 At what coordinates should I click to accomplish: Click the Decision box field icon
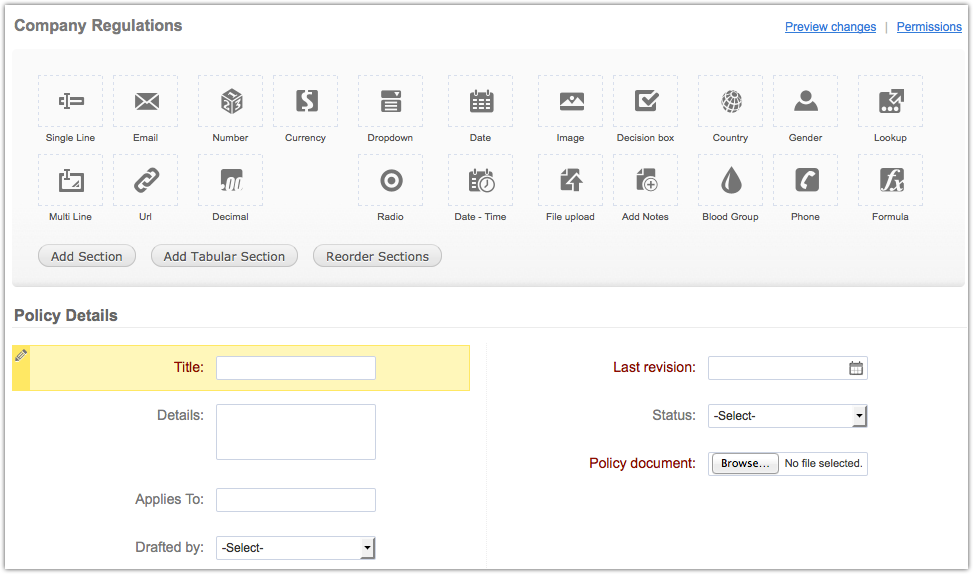(x=645, y=101)
